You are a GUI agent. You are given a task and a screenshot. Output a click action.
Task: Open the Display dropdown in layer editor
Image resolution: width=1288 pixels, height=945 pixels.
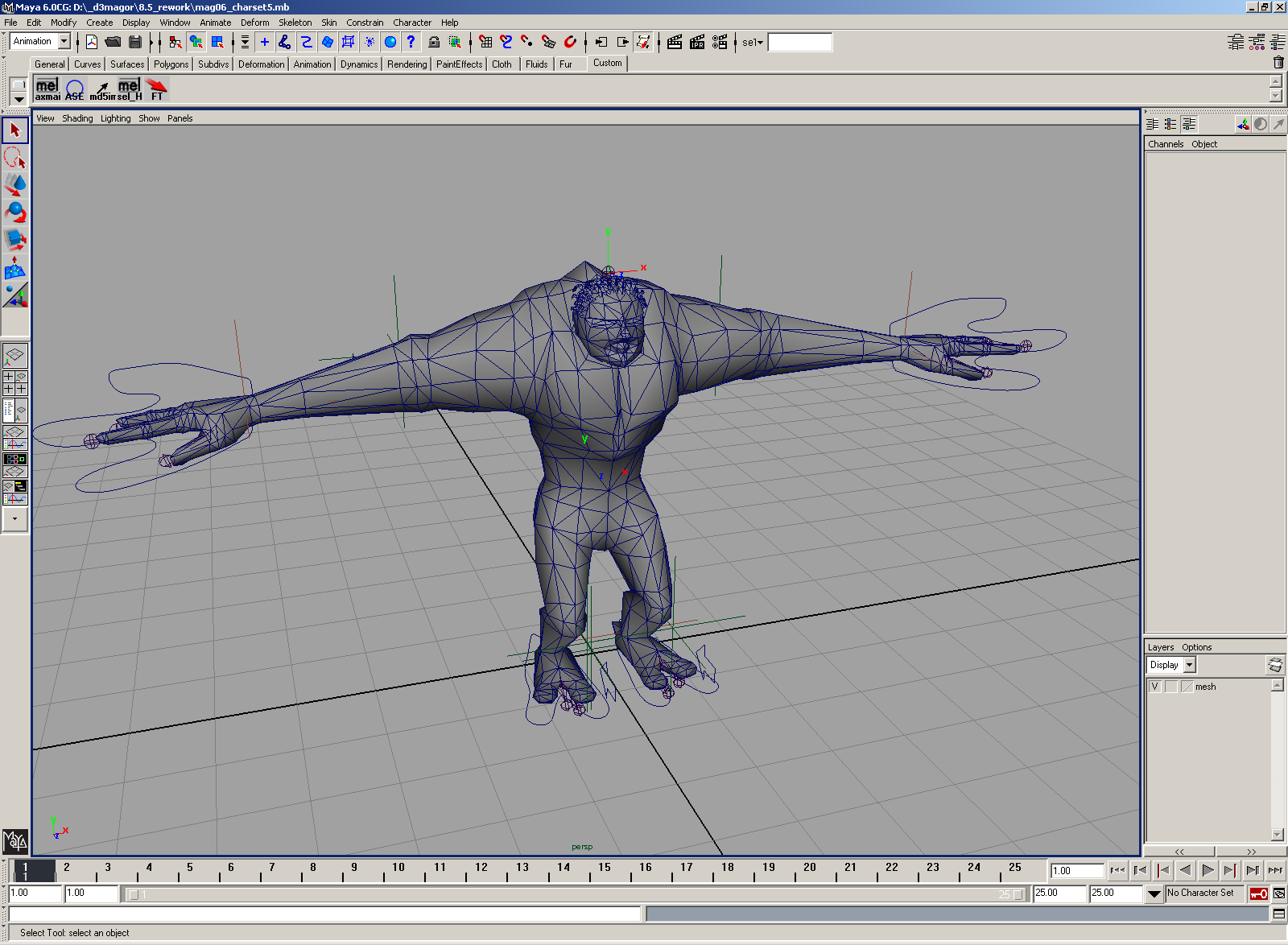[x=1190, y=665]
